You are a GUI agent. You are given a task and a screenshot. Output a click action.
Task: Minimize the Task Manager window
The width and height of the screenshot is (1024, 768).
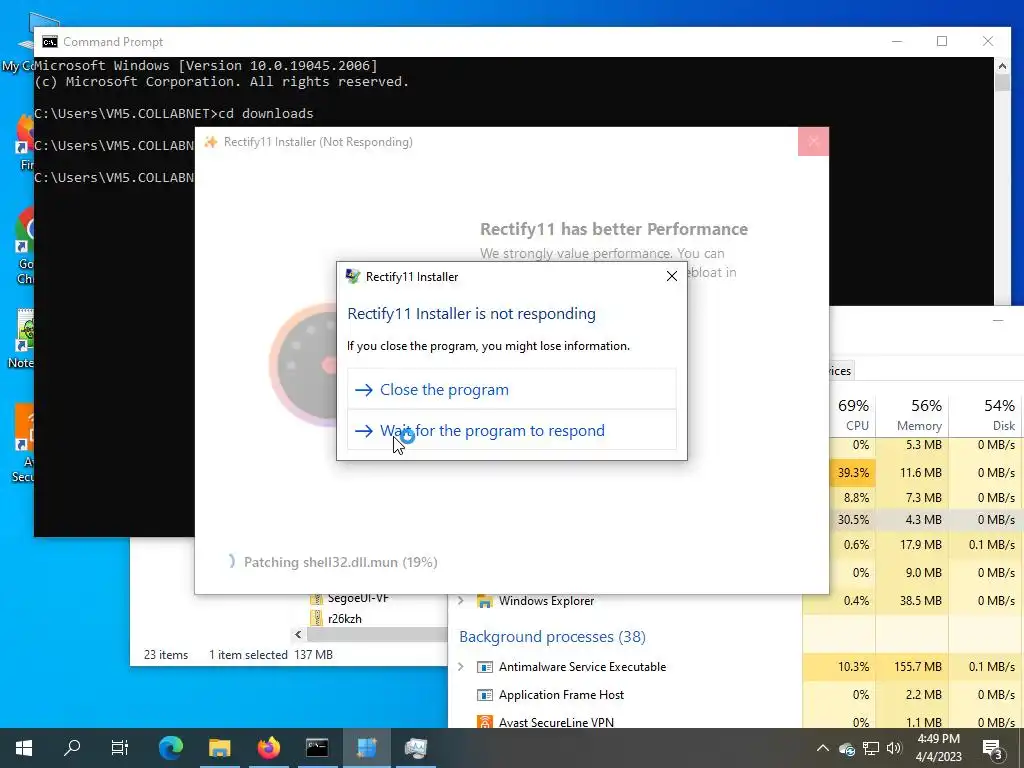(x=997, y=321)
